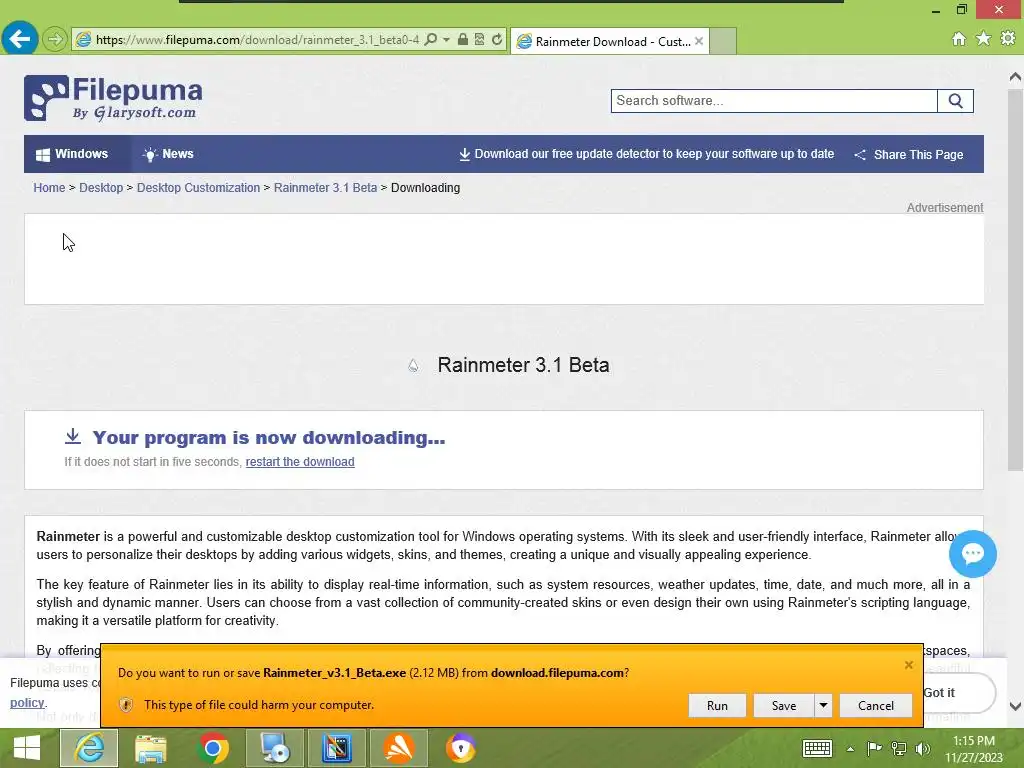Click the compatibility view icon in address bar

479,39
